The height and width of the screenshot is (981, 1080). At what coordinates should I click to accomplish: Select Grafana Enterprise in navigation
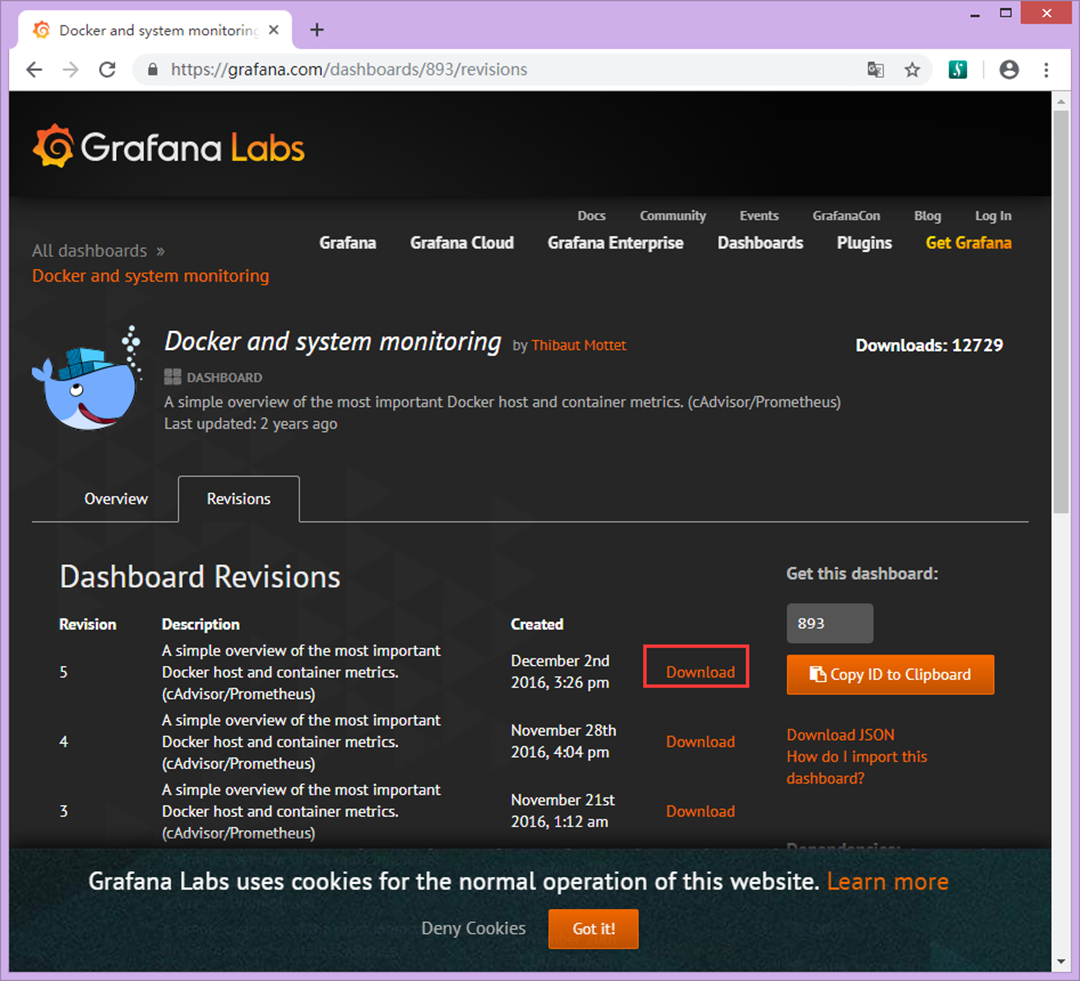point(615,242)
